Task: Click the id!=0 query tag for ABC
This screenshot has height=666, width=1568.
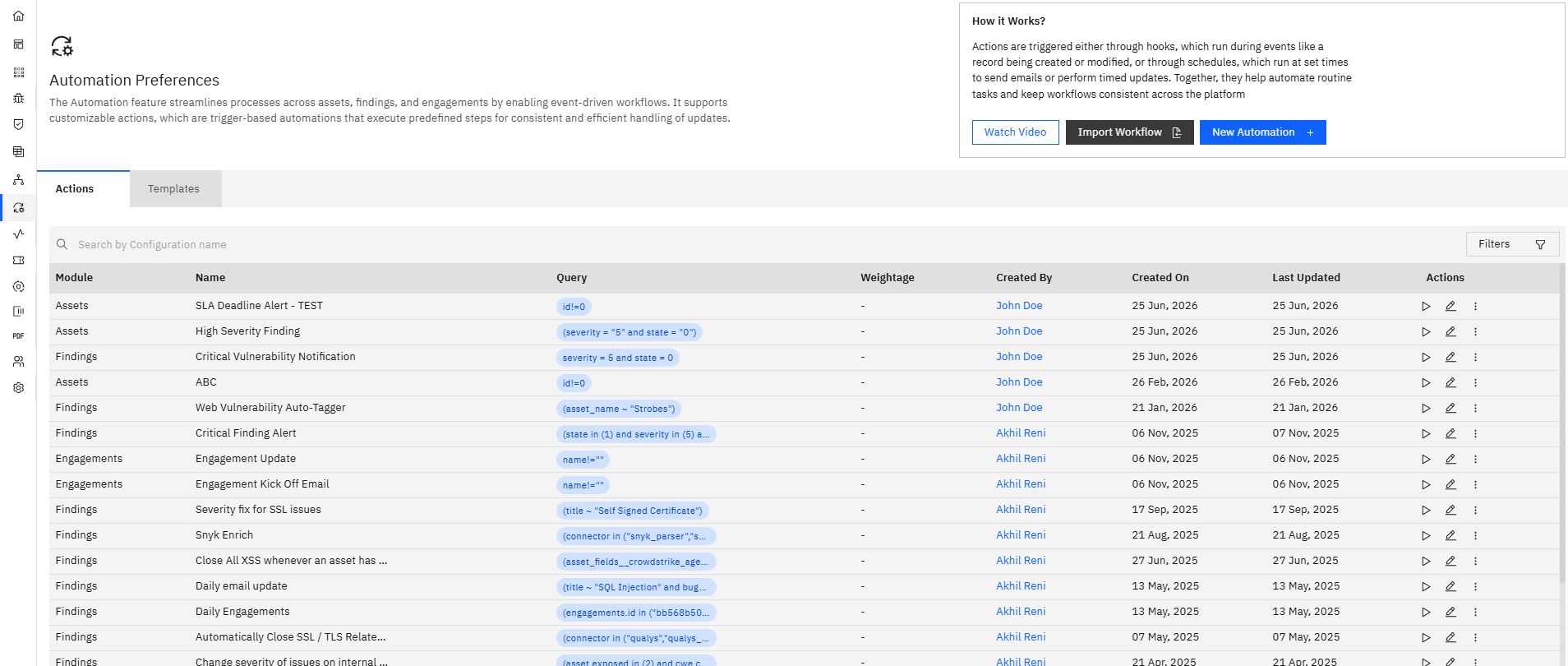Action: (x=574, y=383)
